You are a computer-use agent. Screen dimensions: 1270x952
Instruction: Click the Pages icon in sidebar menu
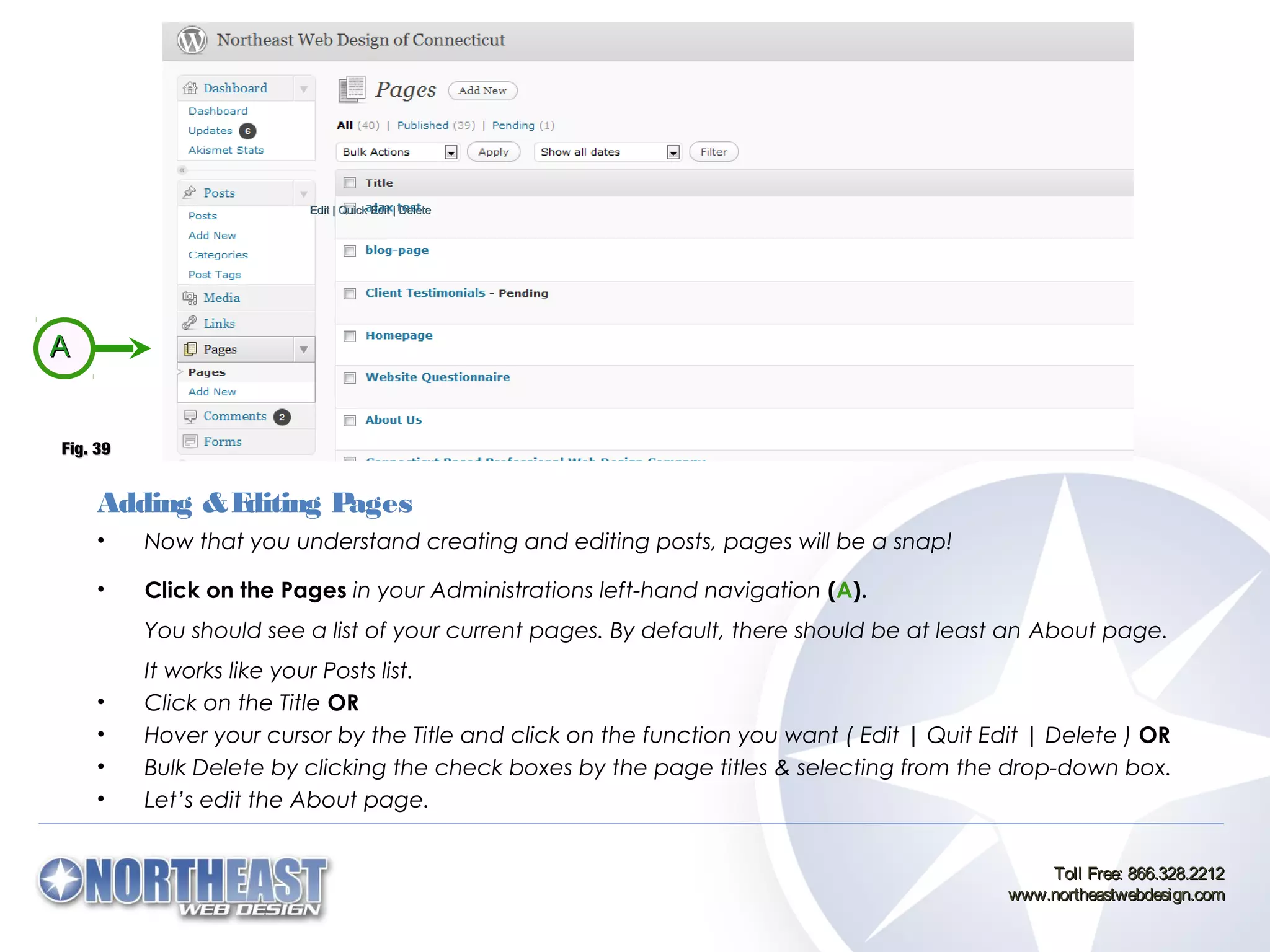click(190, 349)
